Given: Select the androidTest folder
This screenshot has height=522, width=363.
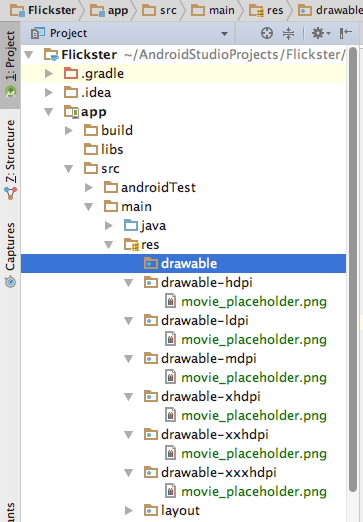Looking at the screenshot, I should click(158, 187).
